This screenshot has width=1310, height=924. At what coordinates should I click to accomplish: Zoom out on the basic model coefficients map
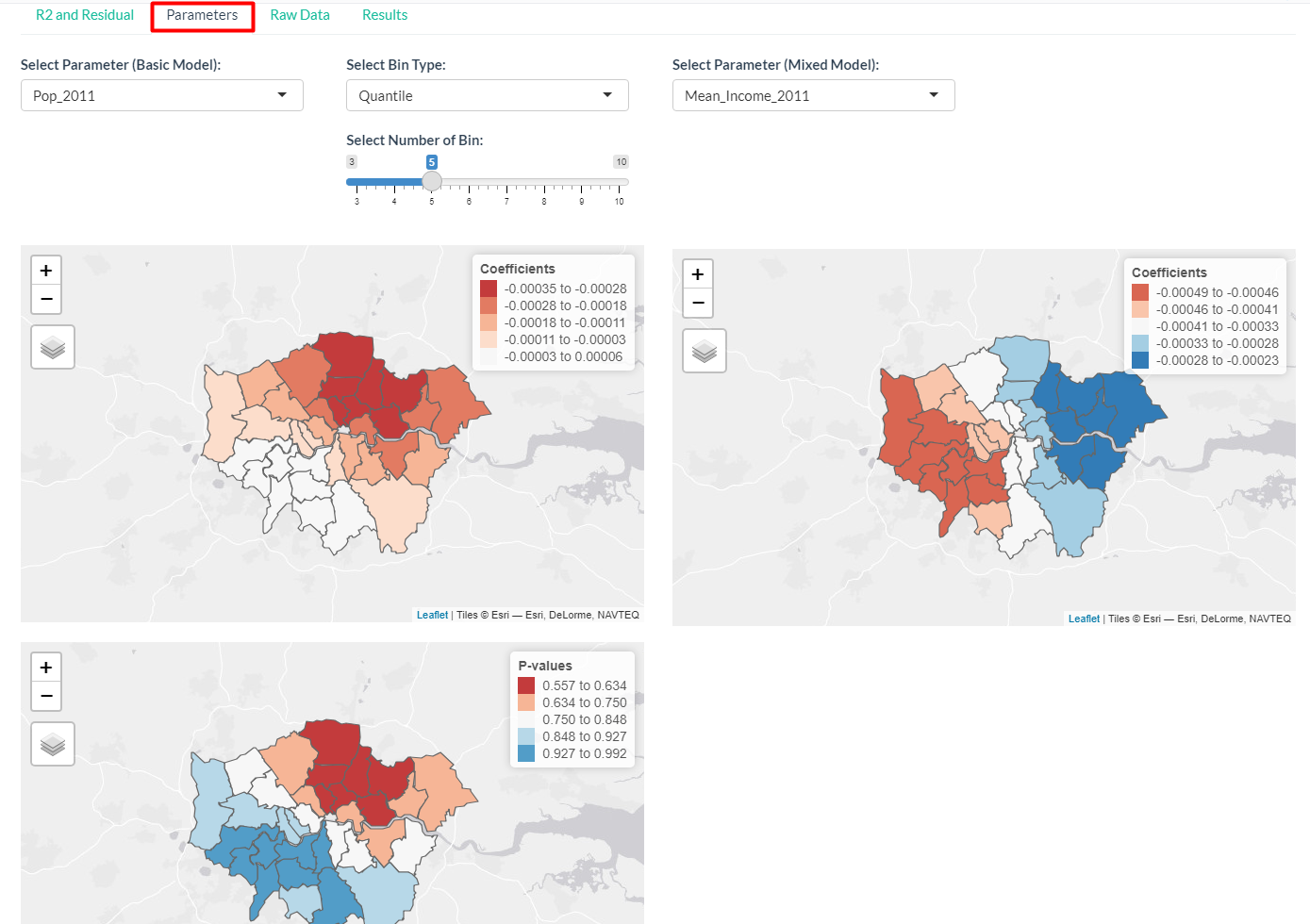click(x=46, y=300)
